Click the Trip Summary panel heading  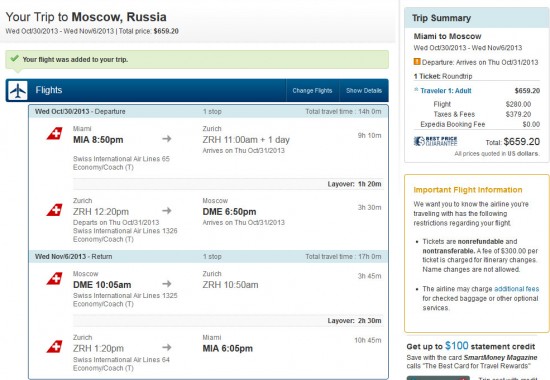[442, 18]
